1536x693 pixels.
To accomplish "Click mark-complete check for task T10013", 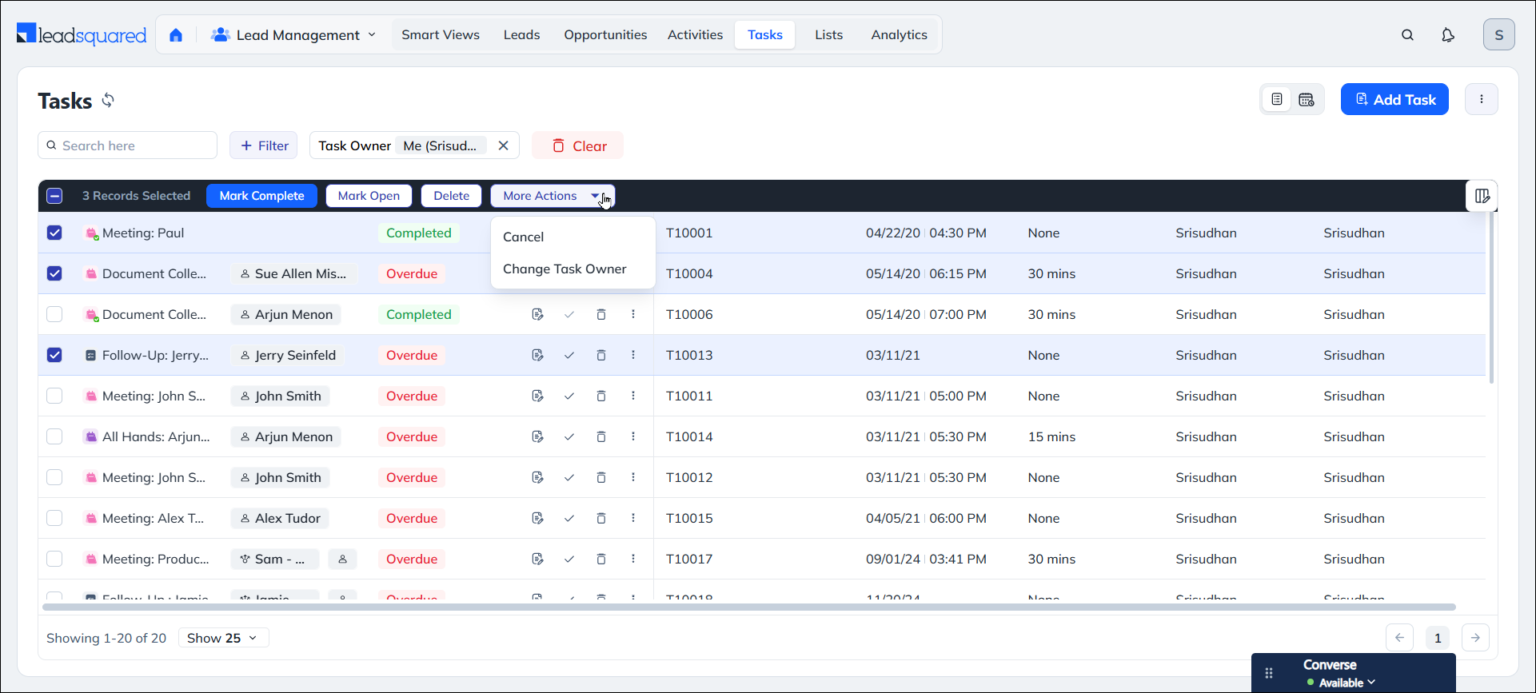I will point(569,355).
